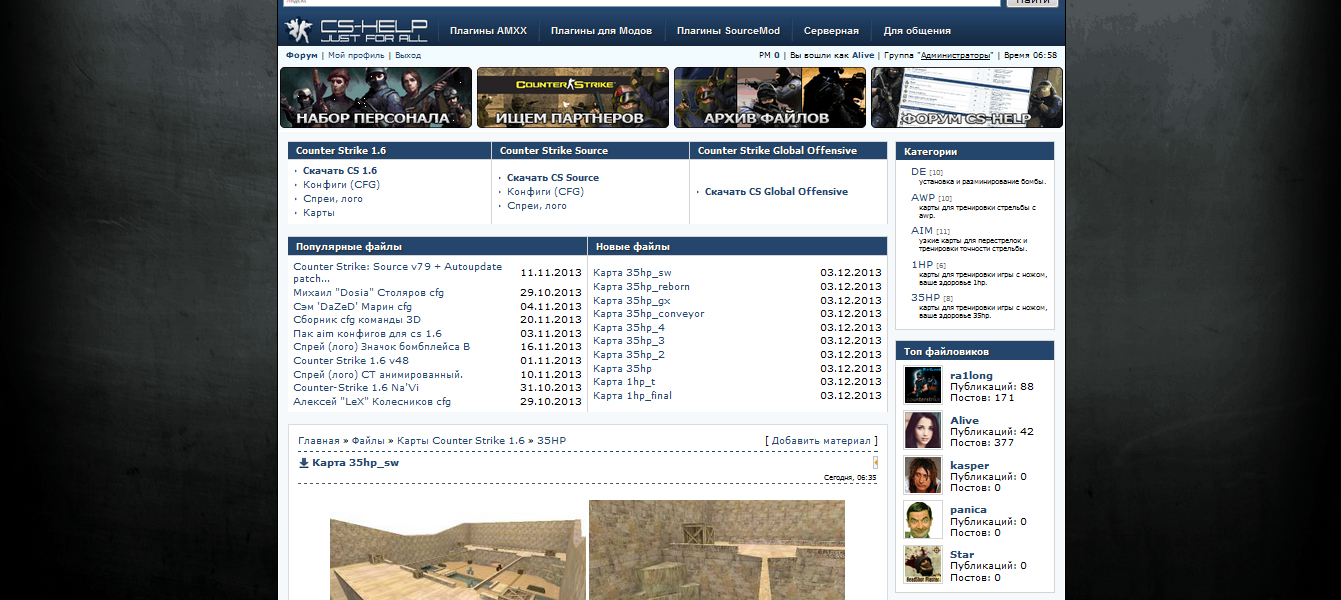Click the ИЩЕМ ПАРТНЕРОВ banner

click(x=573, y=98)
